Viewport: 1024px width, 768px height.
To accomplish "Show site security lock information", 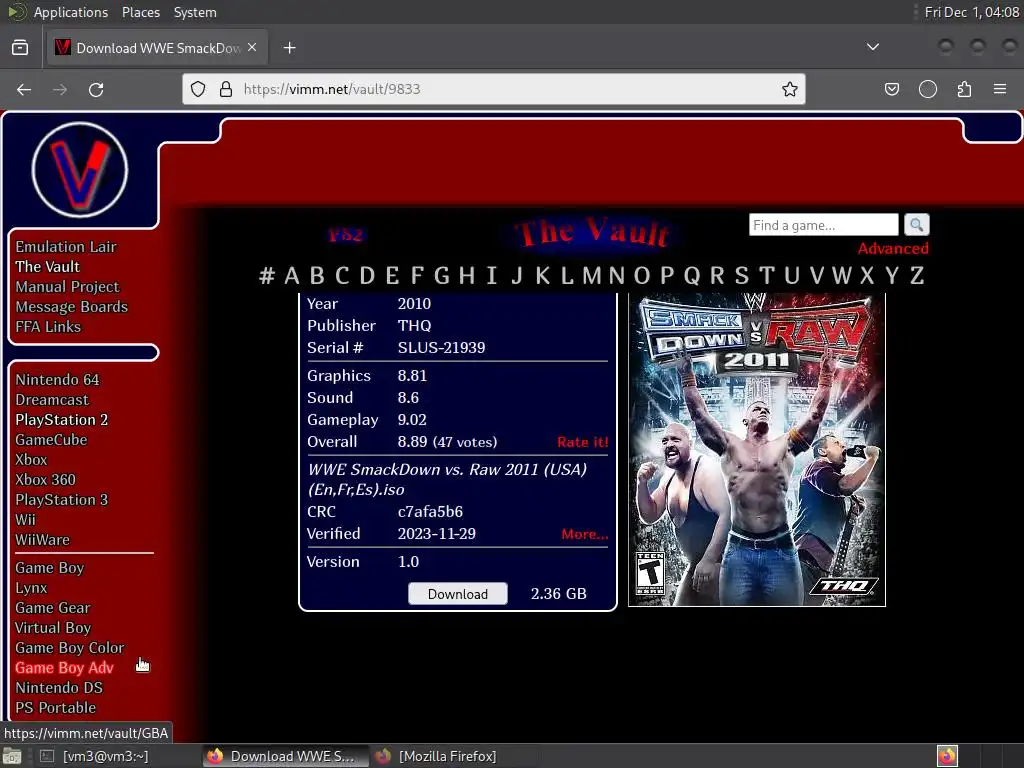I will [x=226, y=89].
